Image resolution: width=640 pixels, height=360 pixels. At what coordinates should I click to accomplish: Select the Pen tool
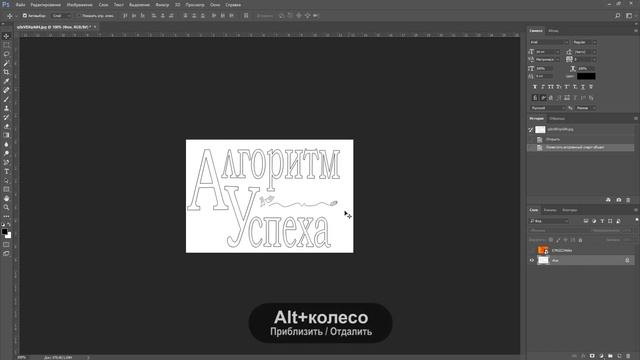point(6,162)
